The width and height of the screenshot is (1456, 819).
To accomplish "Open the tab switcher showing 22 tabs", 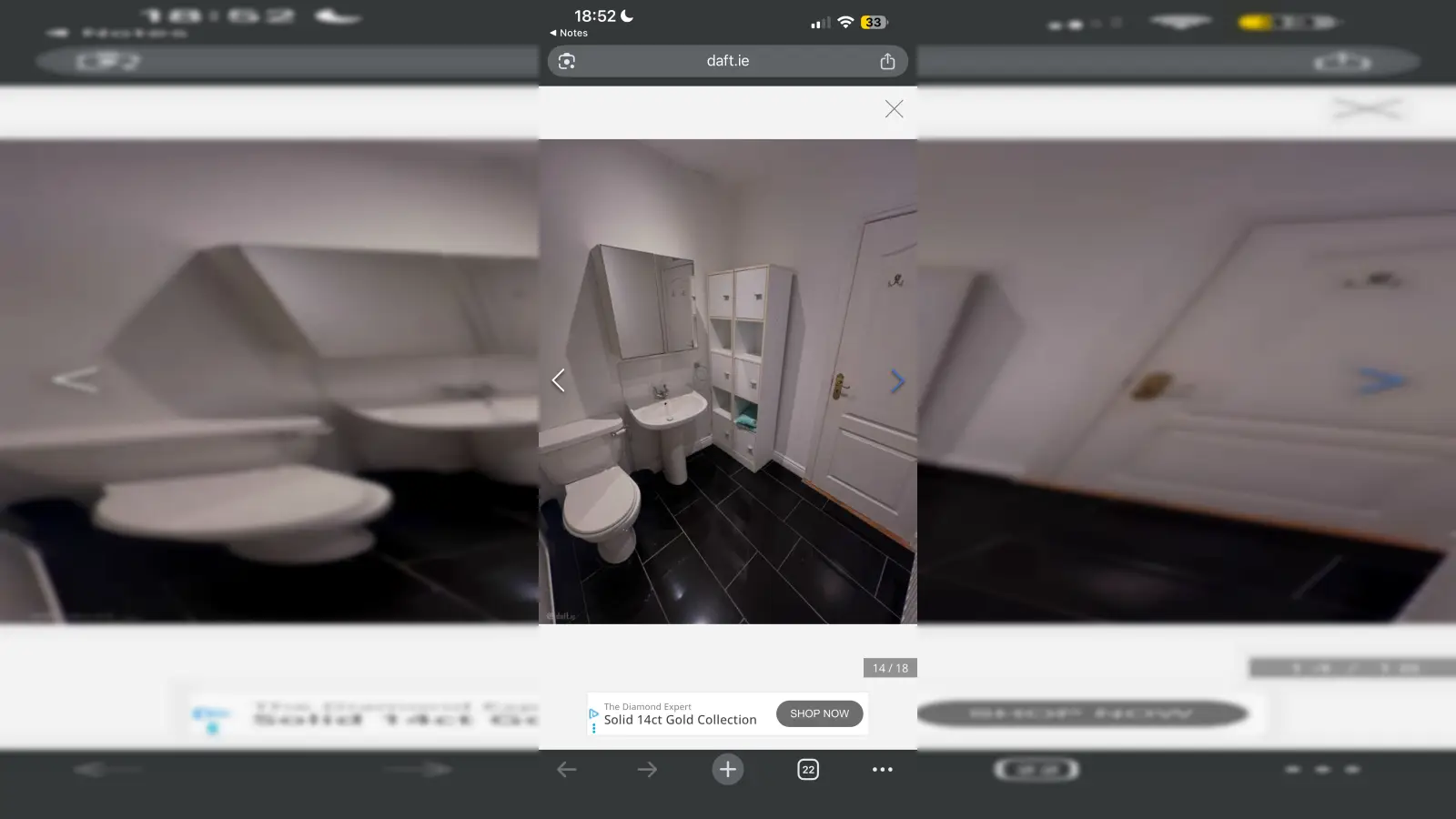I will (x=808, y=770).
